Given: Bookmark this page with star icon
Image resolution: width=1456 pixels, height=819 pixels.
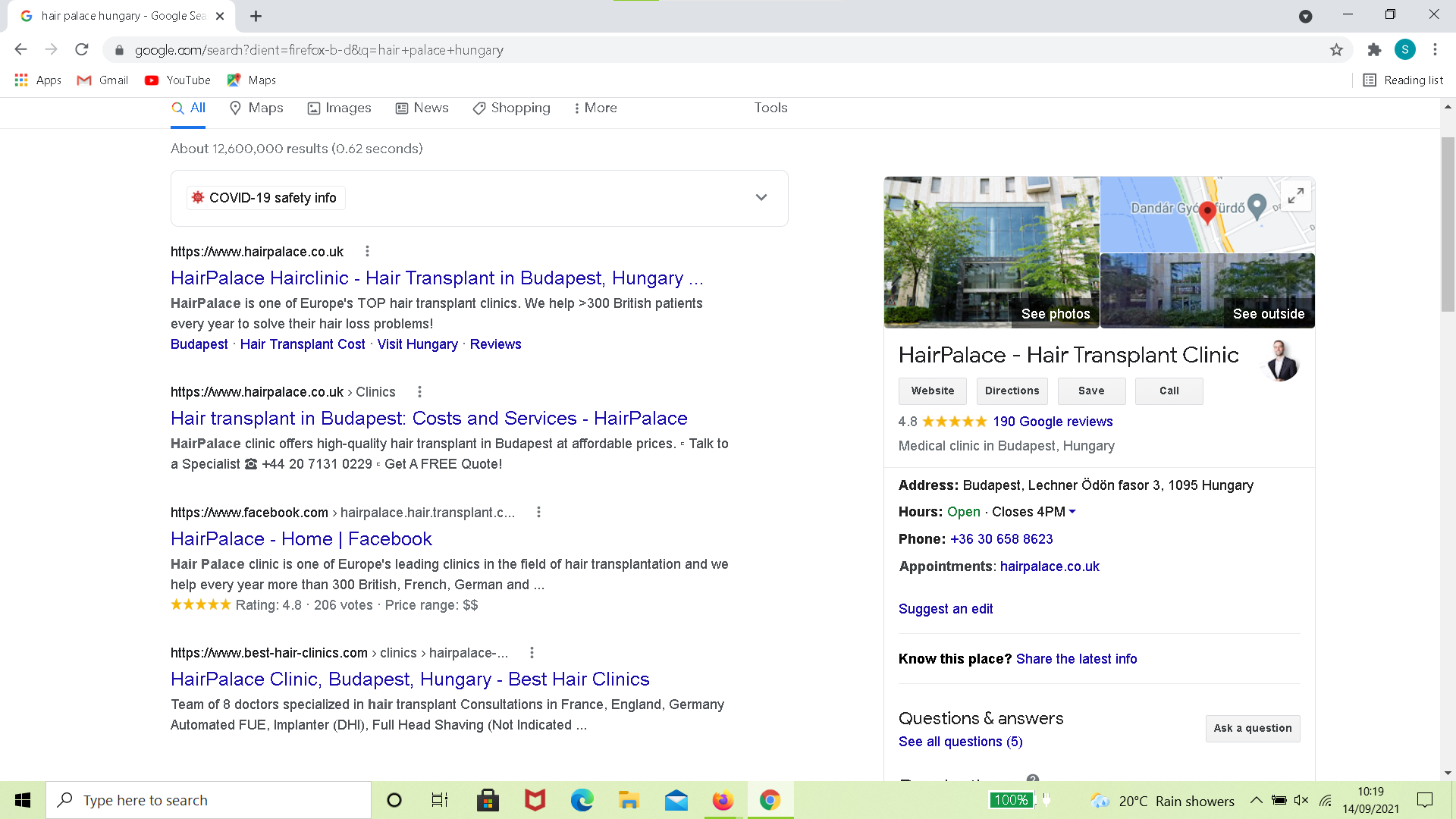Looking at the screenshot, I should click(1336, 50).
